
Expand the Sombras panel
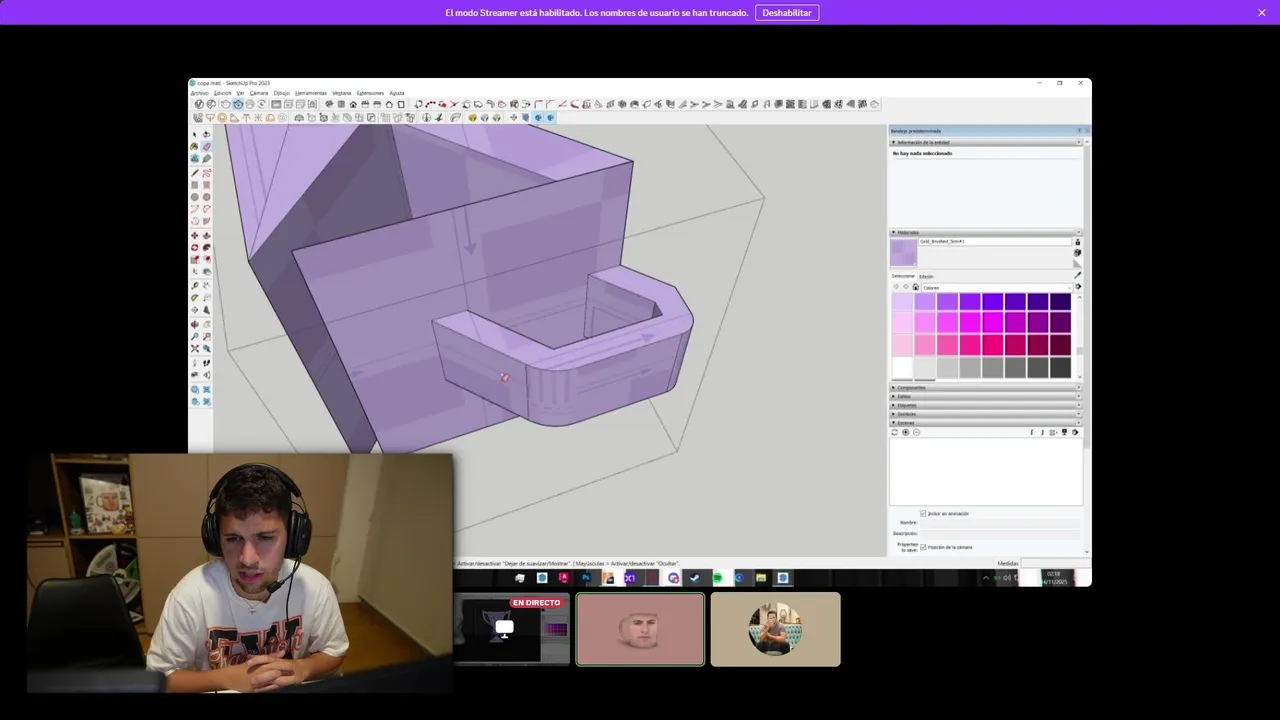[x=893, y=414]
